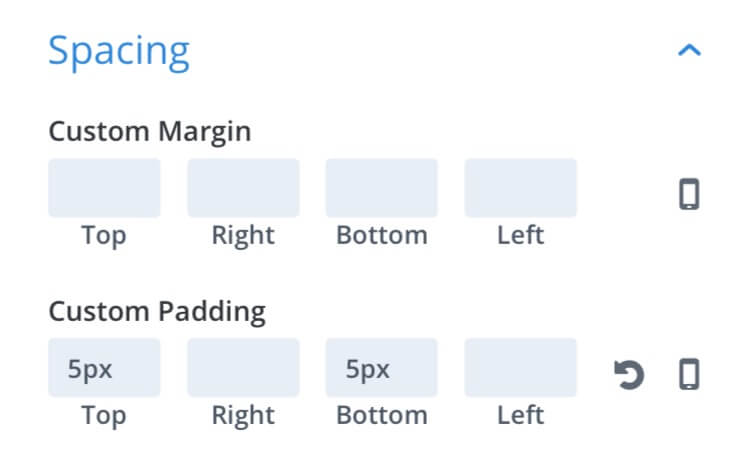Image resolution: width=732 pixels, height=464 pixels.
Task: Collapse the Spacing section with the chevron
Action: point(689,50)
